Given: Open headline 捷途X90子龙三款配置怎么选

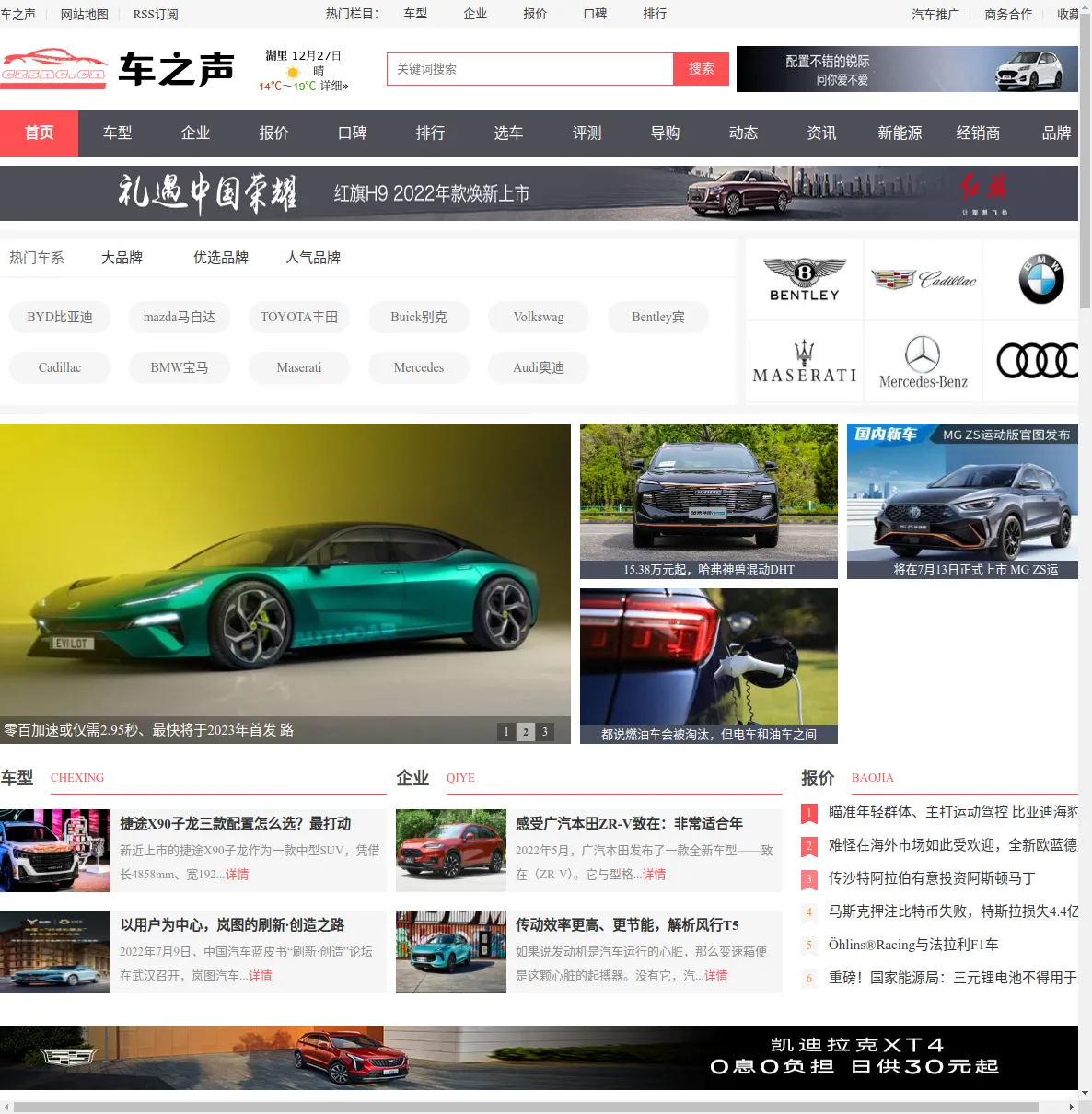Looking at the screenshot, I should point(236,824).
